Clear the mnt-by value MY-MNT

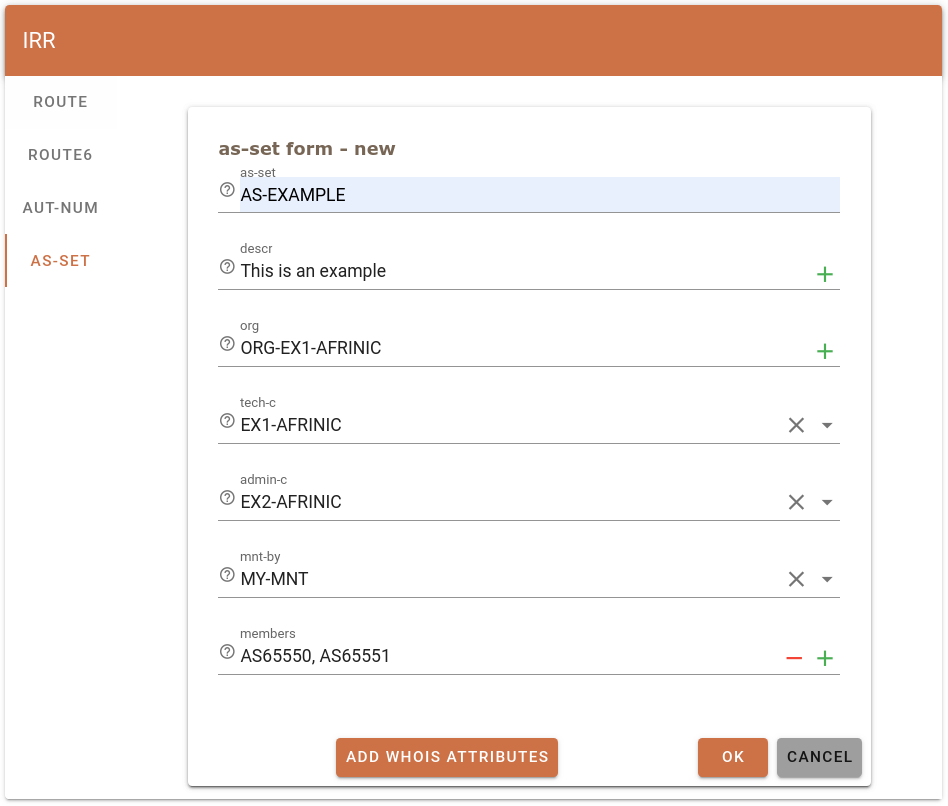[x=796, y=579]
